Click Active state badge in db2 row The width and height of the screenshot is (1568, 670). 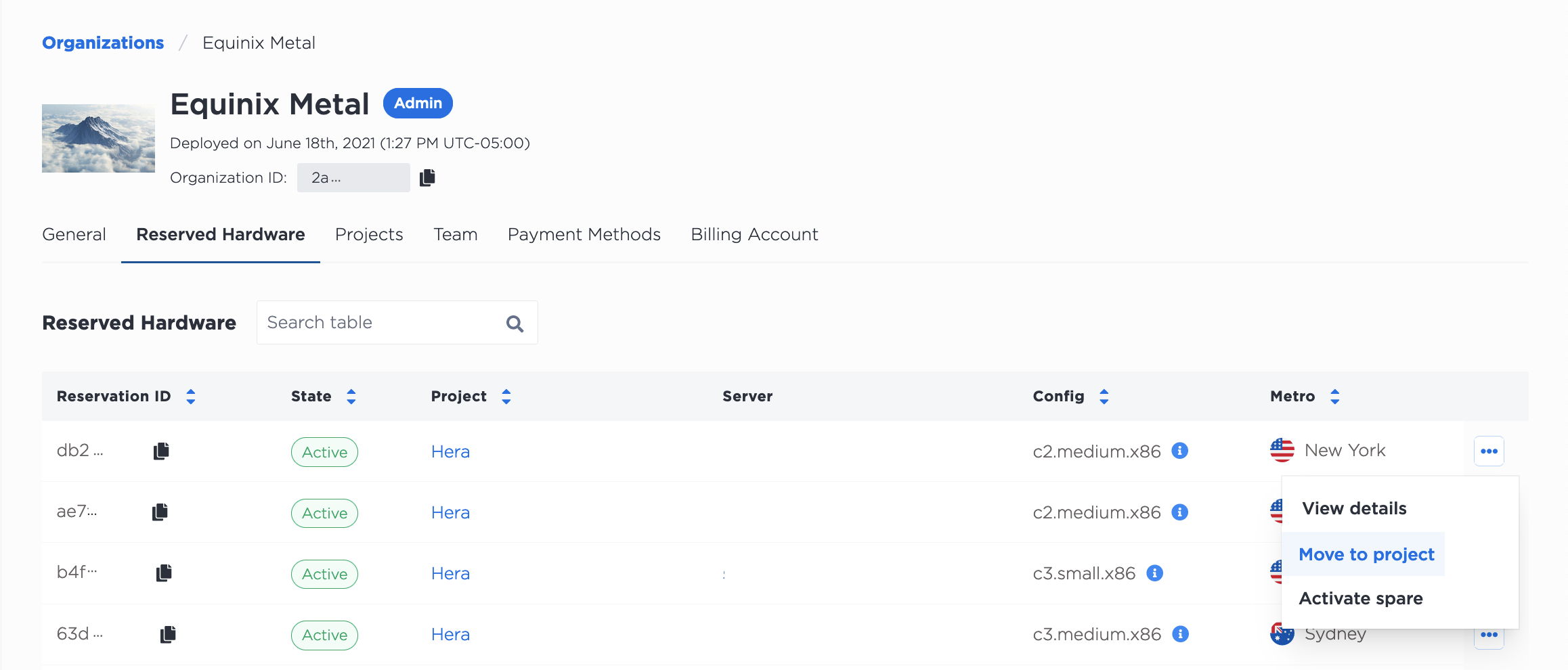coord(324,452)
